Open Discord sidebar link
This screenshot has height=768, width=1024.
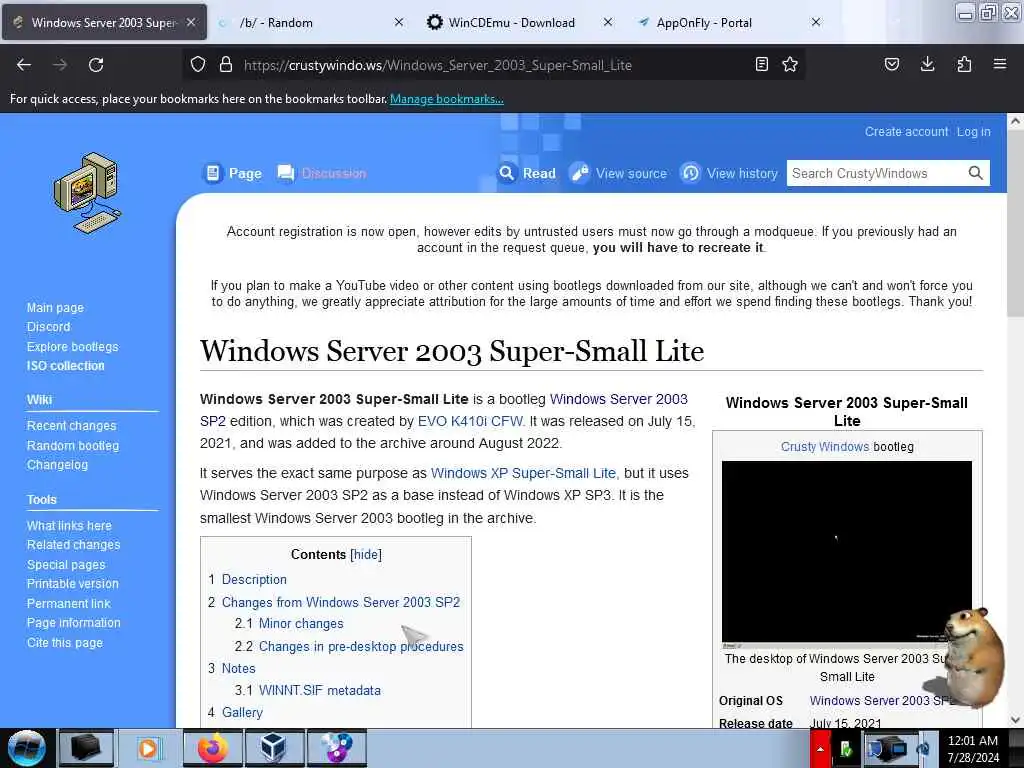48,327
